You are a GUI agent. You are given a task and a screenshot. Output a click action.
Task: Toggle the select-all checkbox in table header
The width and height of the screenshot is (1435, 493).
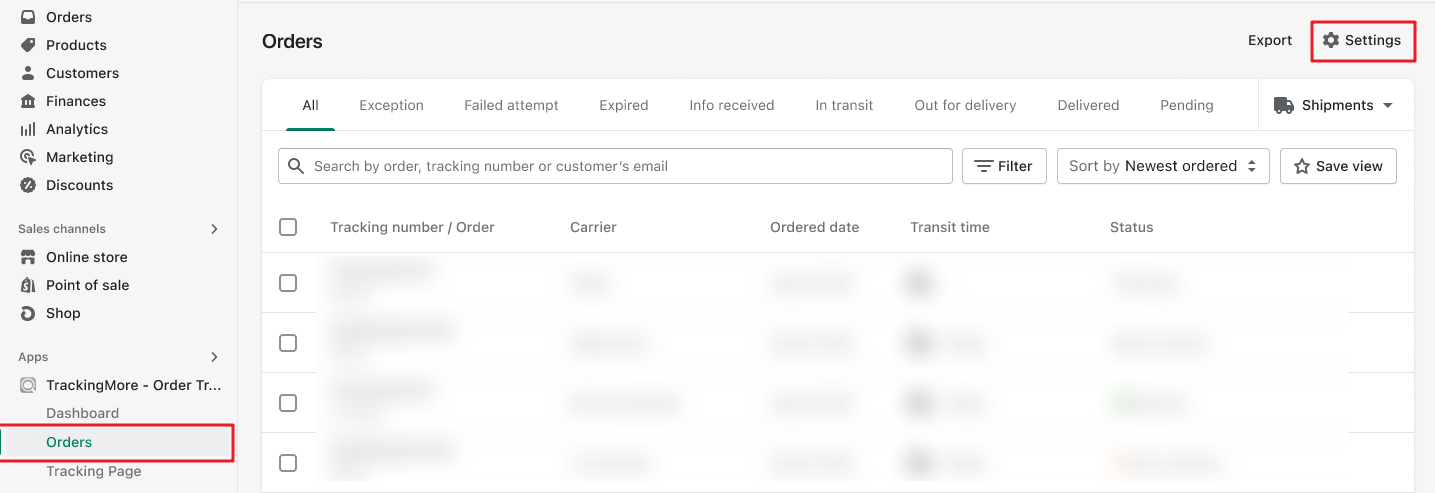(288, 227)
